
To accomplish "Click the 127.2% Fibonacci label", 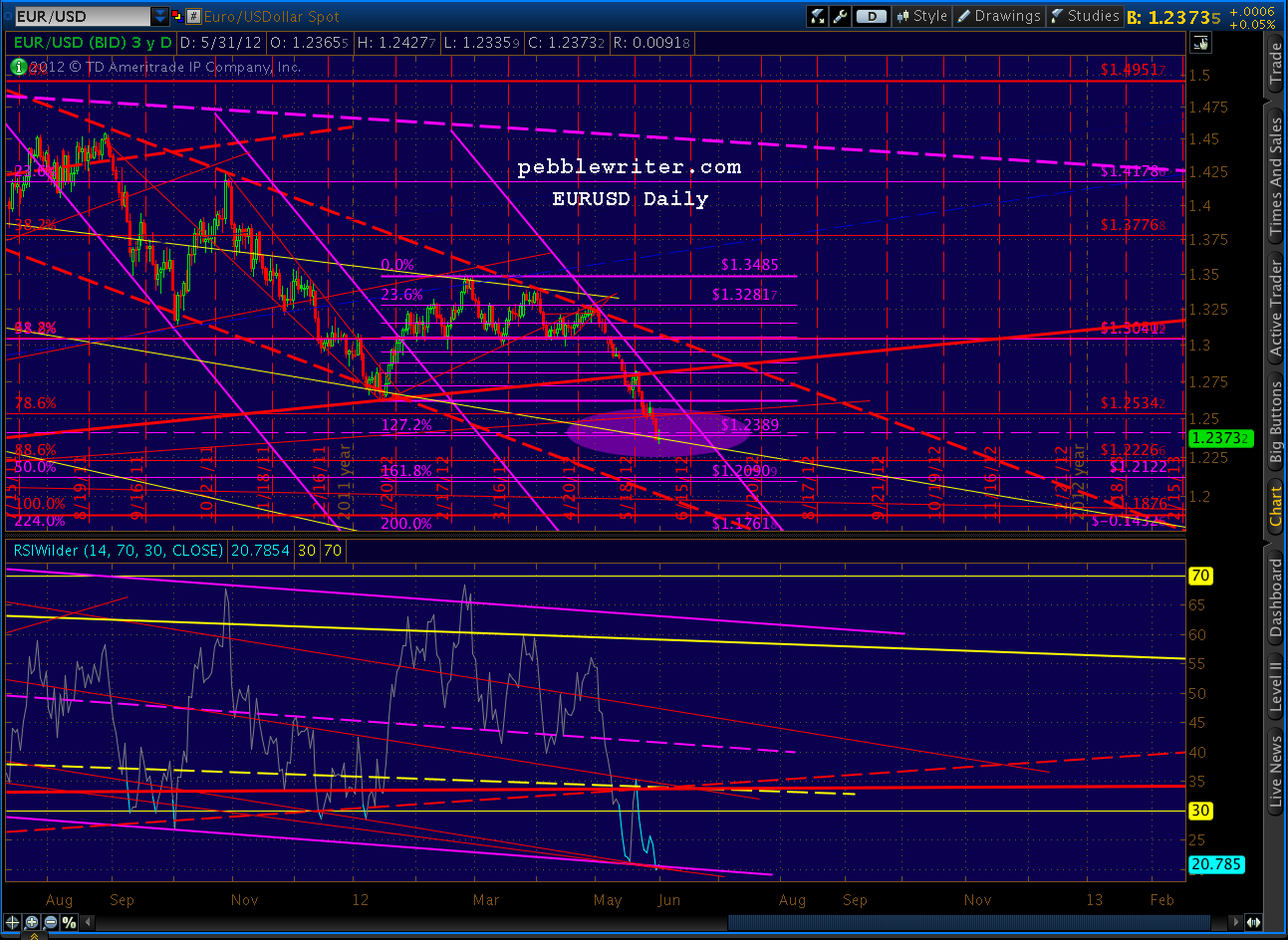I will click(406, 425).
